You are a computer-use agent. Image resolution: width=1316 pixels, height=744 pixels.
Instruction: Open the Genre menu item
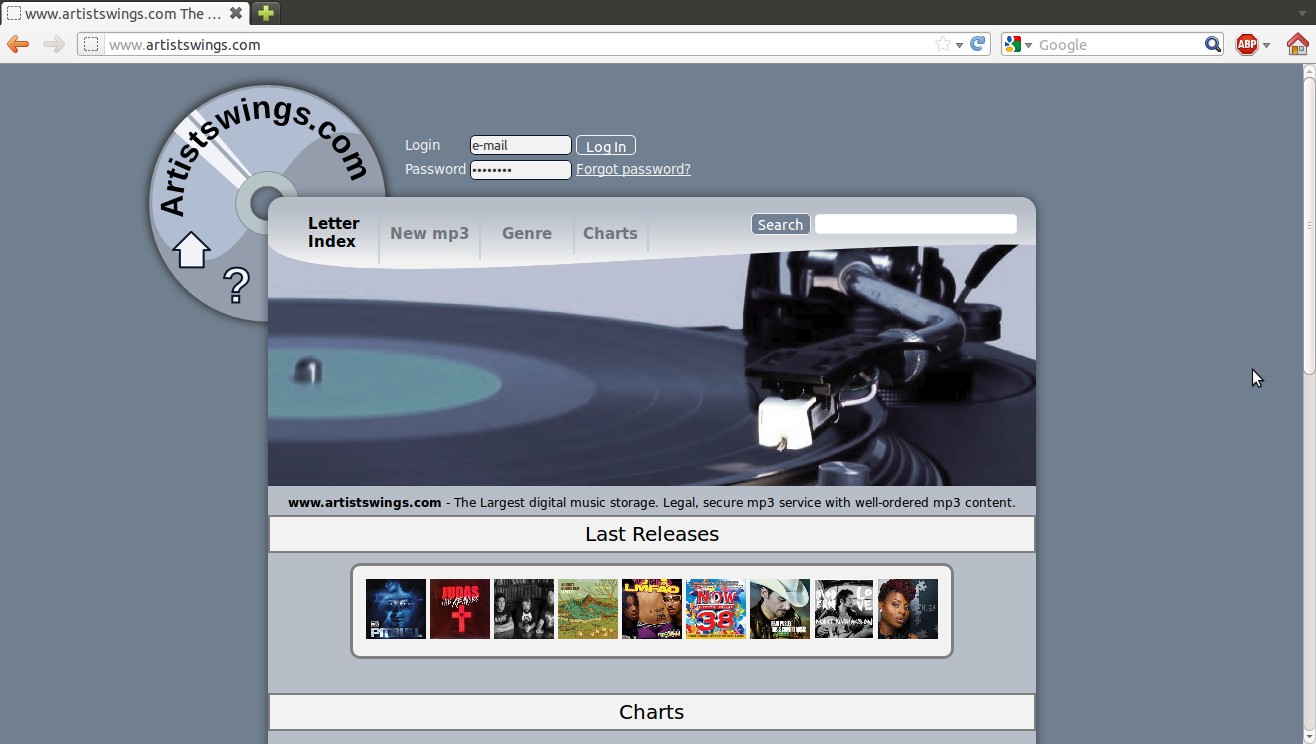pyautogui.click(x=527, y=233)
